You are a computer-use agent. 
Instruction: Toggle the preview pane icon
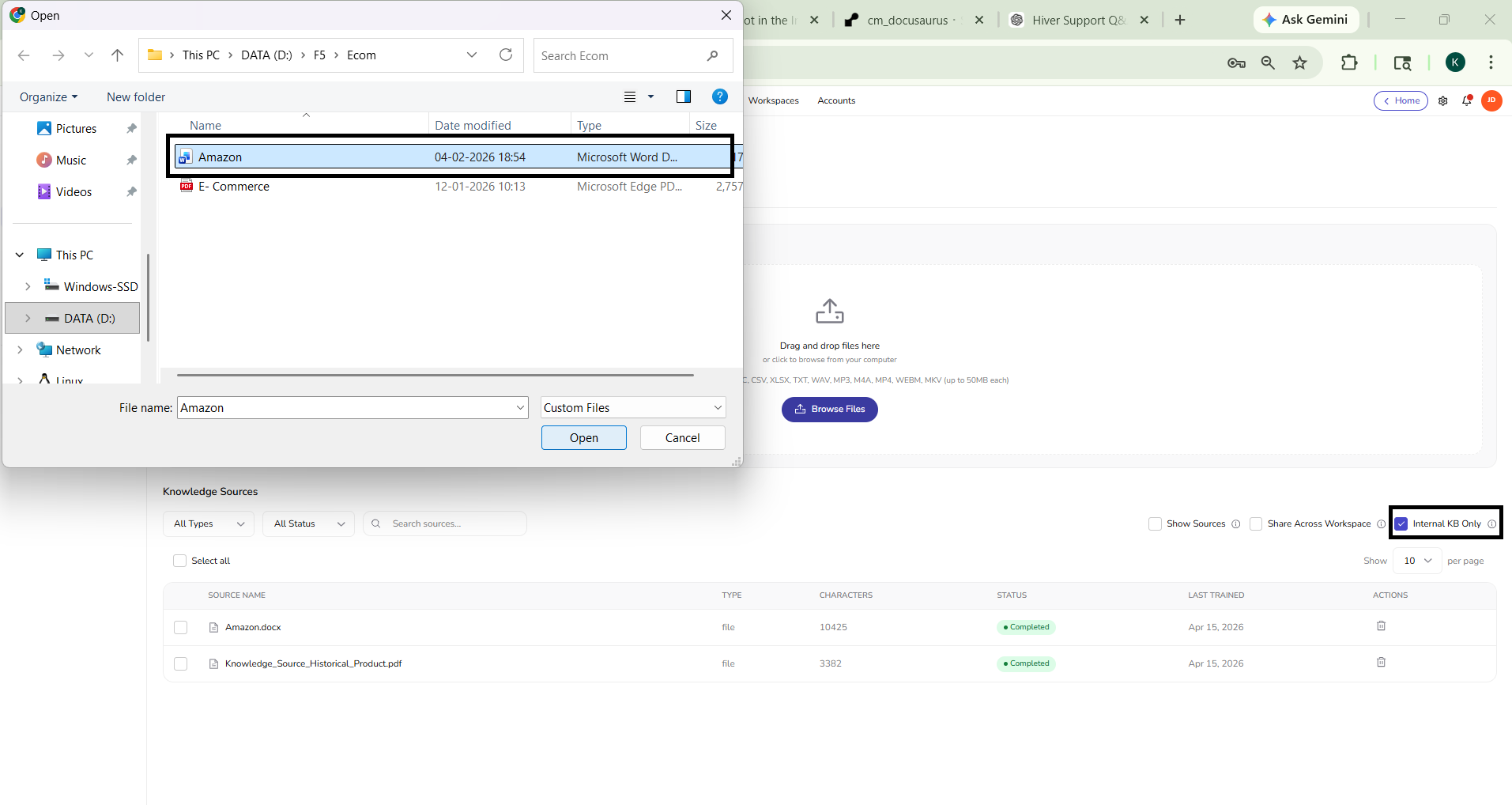(x=684, y=96)
